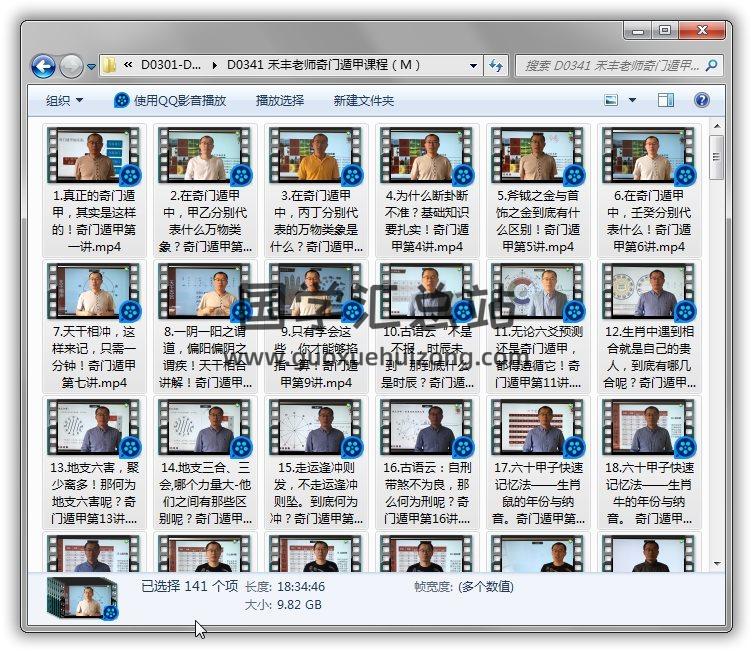Viewport: 753px width, 653px height.
Task: Click the folder icon in address bar
Action: [x=111, y=66]
